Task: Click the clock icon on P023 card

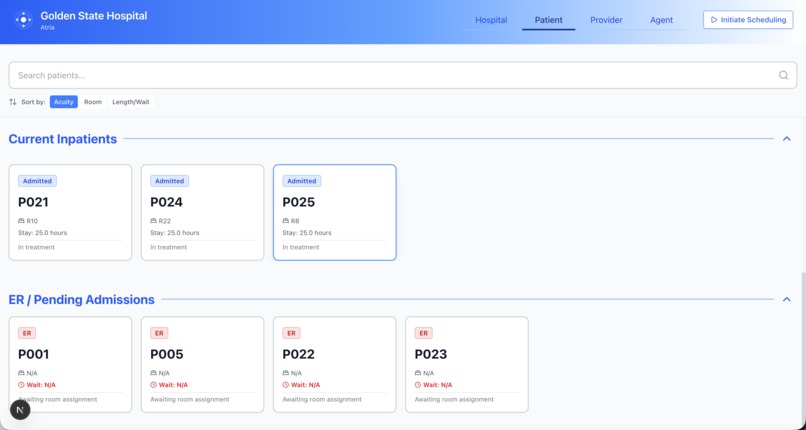Action: click(417, 385)
